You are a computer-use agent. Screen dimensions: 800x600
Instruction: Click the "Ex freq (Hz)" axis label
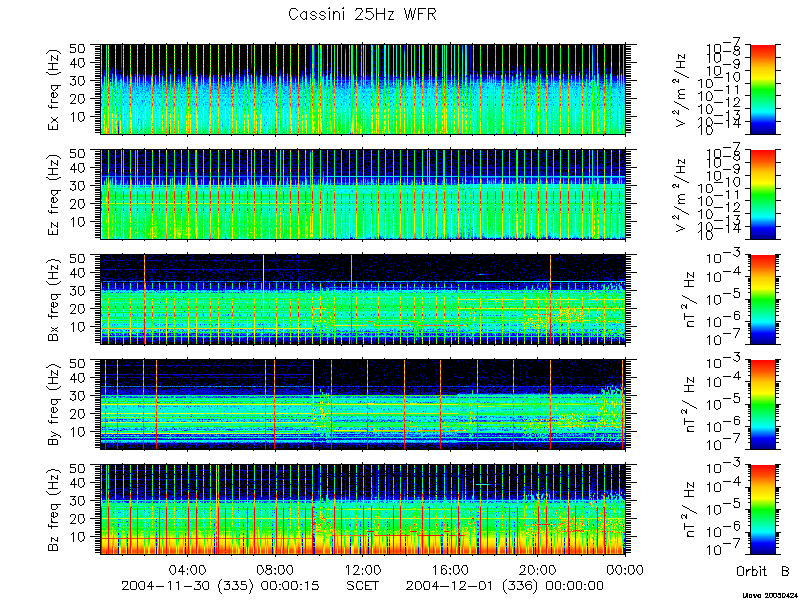[55, 89]
